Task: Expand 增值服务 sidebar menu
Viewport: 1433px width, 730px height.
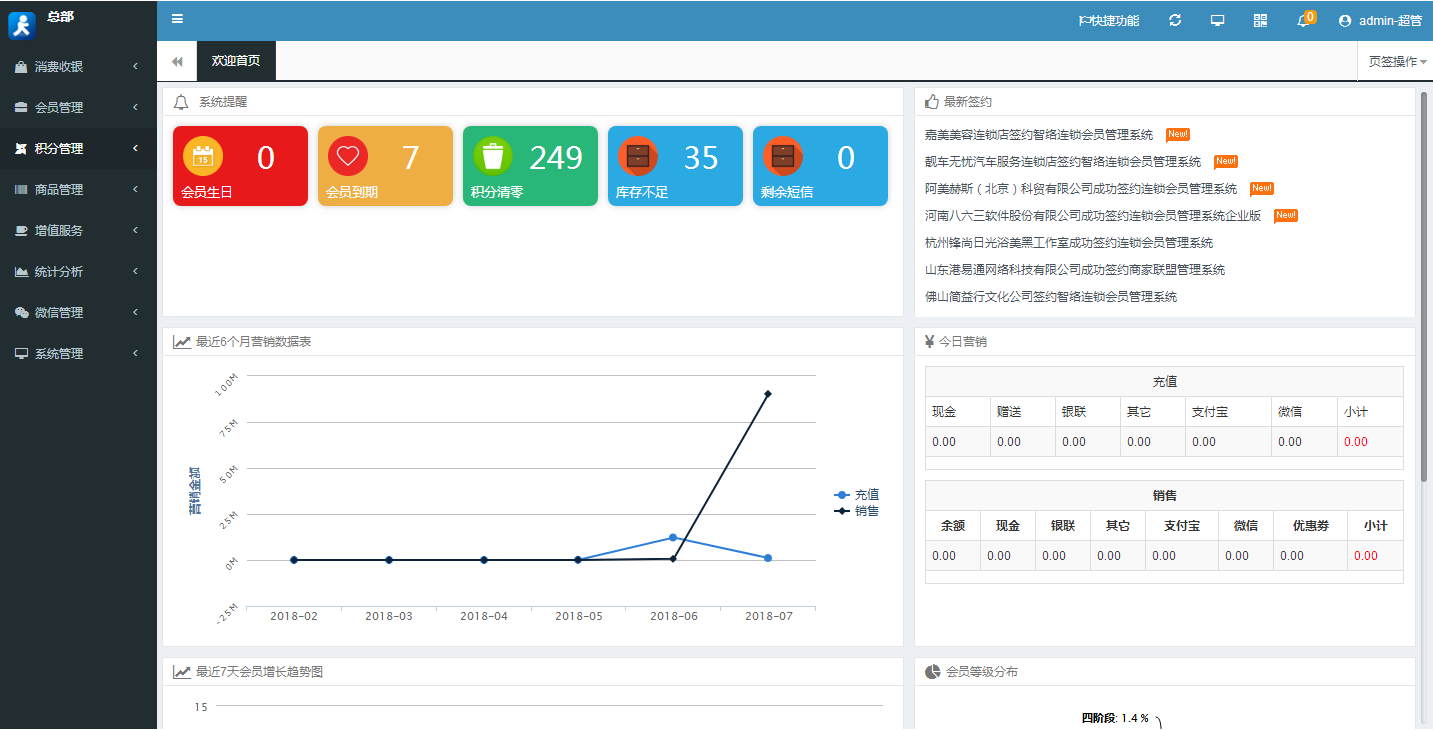Action: [x=78, y=231]
